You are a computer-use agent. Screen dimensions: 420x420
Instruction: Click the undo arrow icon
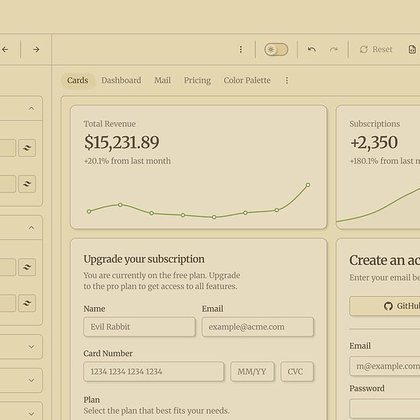pyautogui.click(x=312, y=49)
